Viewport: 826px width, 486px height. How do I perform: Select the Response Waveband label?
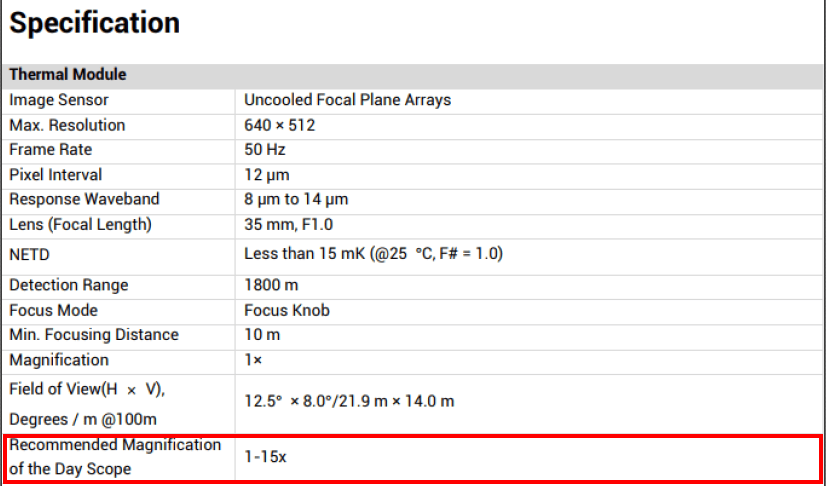[x=84, y=199]
